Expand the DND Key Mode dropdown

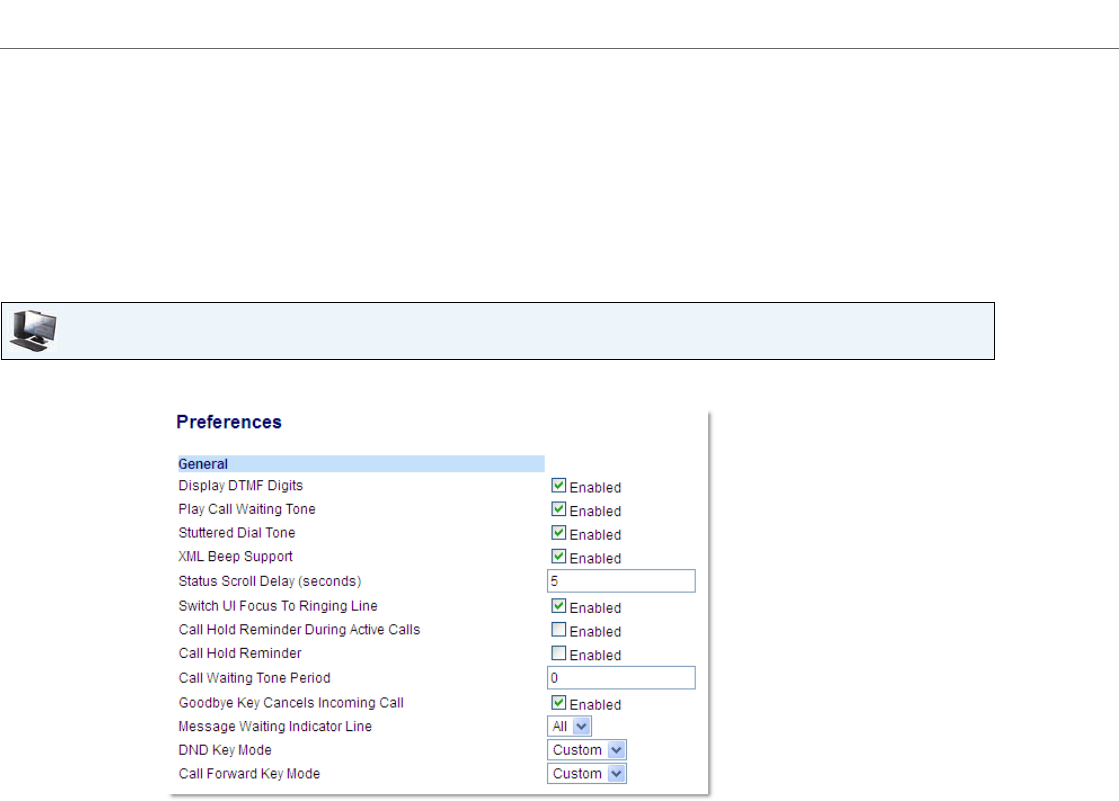(x=587, y=750)
